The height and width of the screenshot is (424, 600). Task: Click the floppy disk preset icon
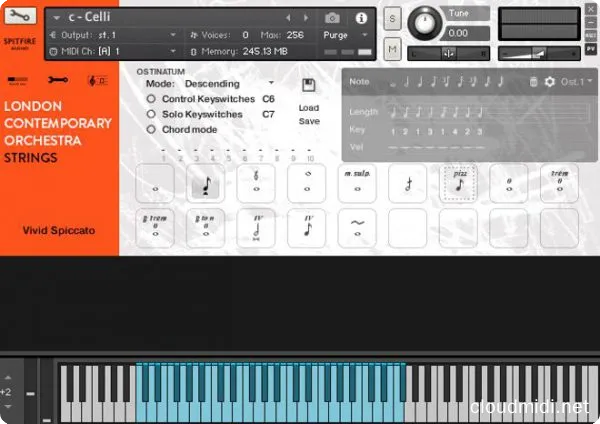click(x=309, y=86)
